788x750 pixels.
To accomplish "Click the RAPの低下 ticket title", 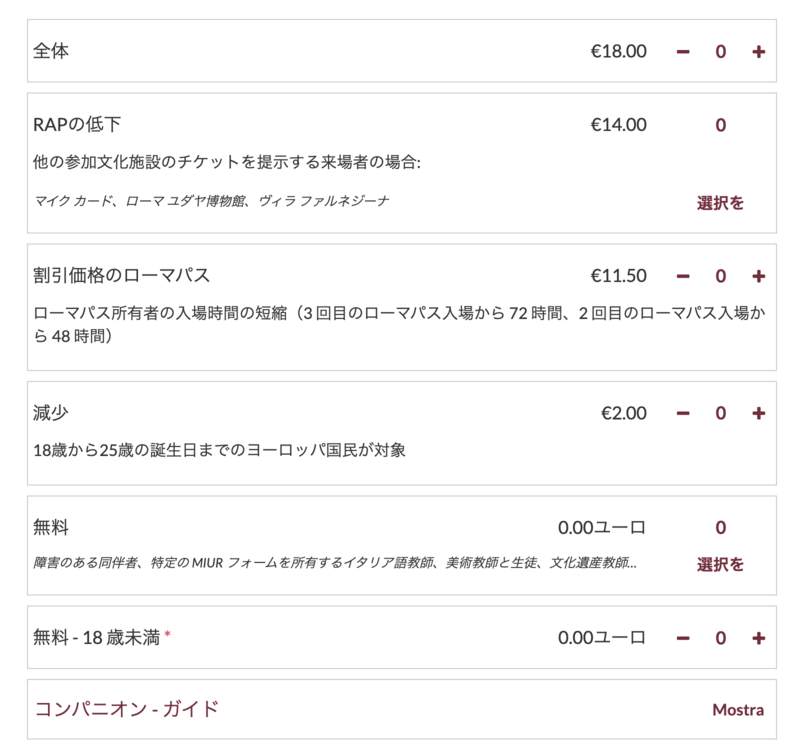I will [78, 125].
